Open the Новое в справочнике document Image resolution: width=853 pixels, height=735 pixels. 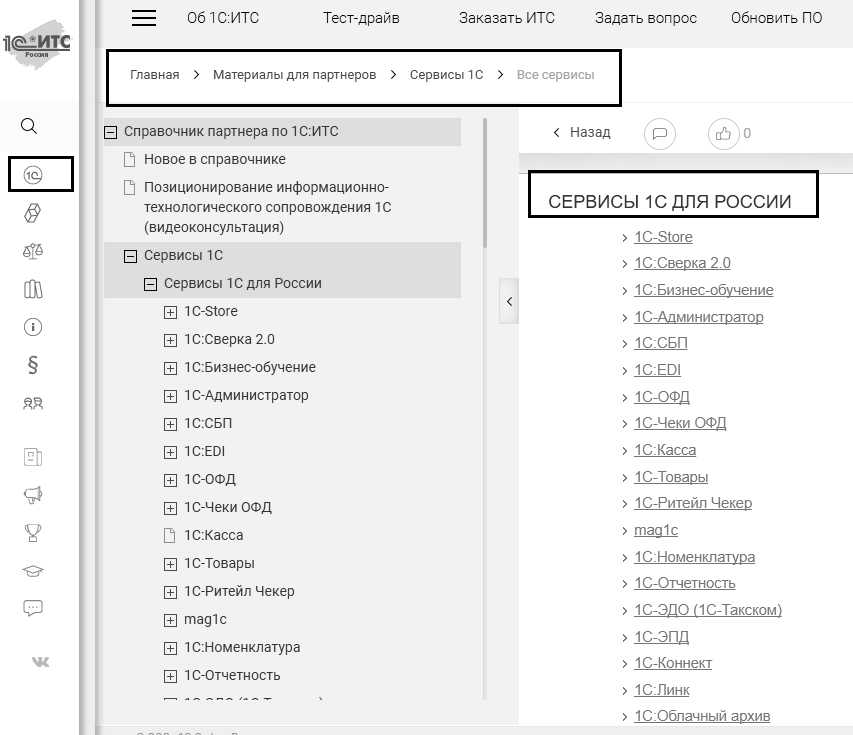coord(214,159)
